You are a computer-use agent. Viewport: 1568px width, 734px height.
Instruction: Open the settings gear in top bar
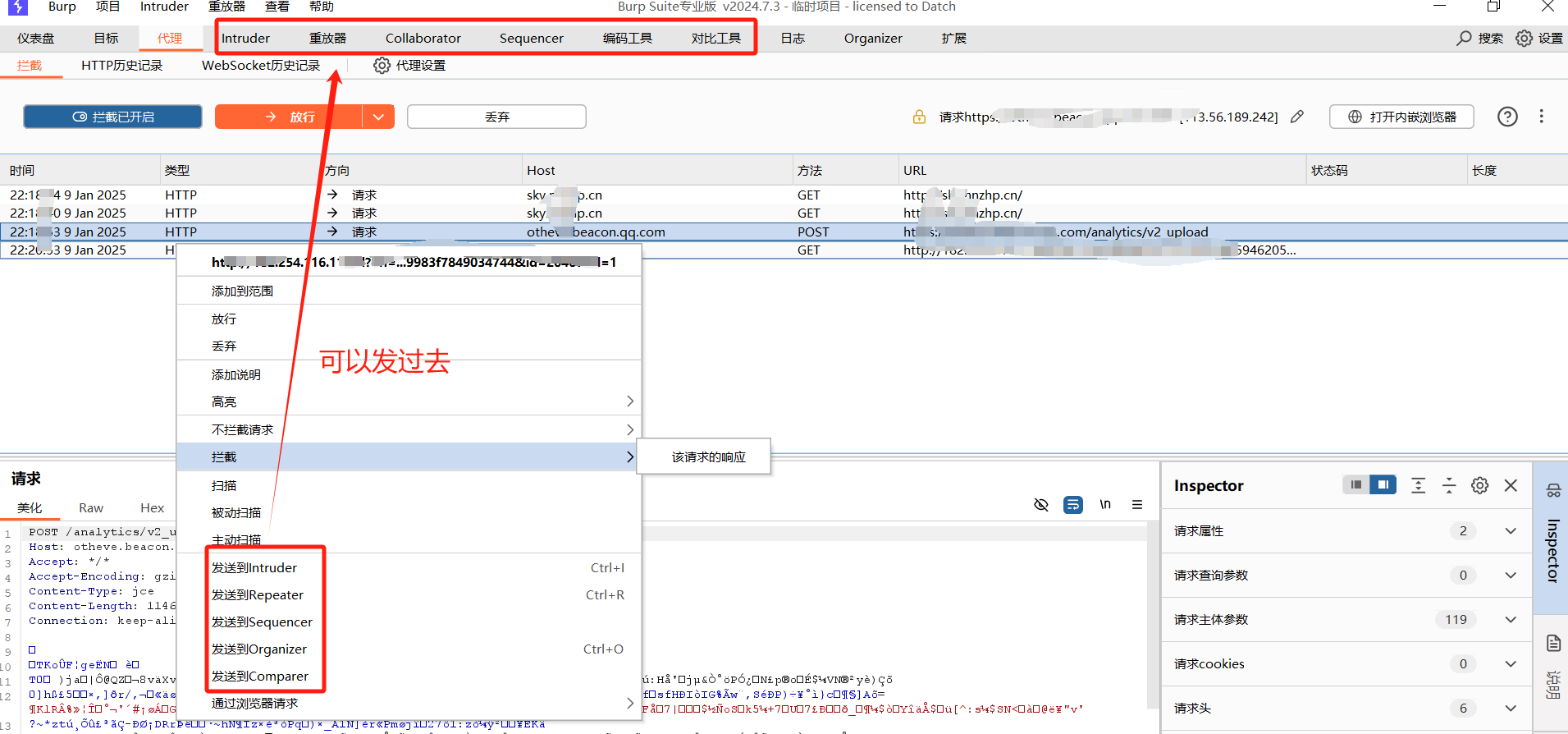[x=1524, y=39]
